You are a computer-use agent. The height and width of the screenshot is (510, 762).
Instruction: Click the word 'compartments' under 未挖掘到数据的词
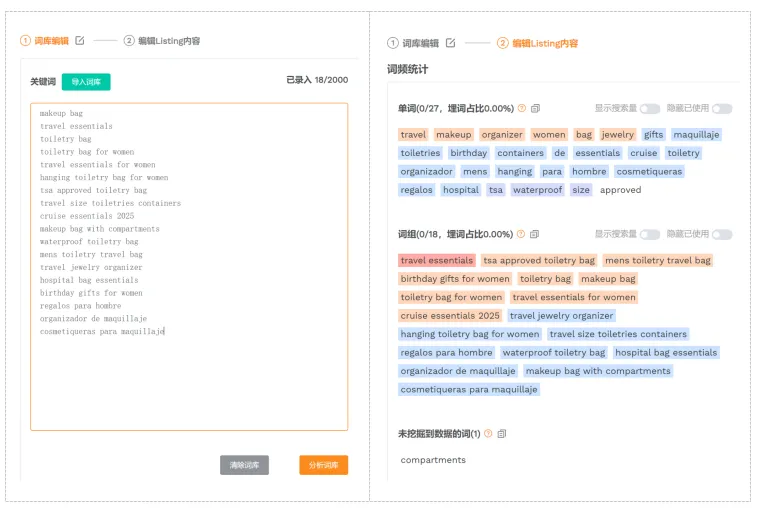[433, 460]
